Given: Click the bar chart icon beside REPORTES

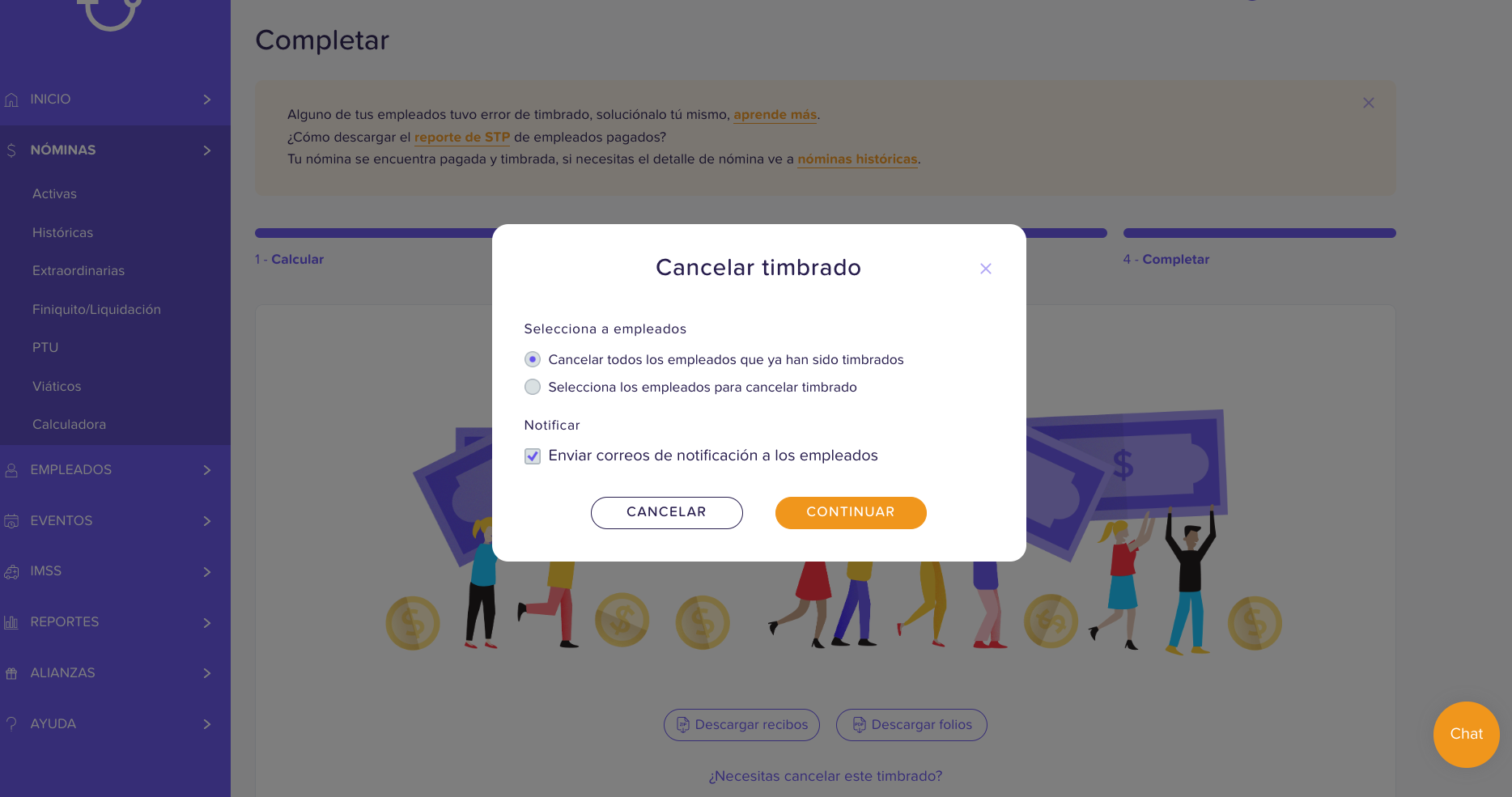Looking at the screenshot, I should coord(11,622).
